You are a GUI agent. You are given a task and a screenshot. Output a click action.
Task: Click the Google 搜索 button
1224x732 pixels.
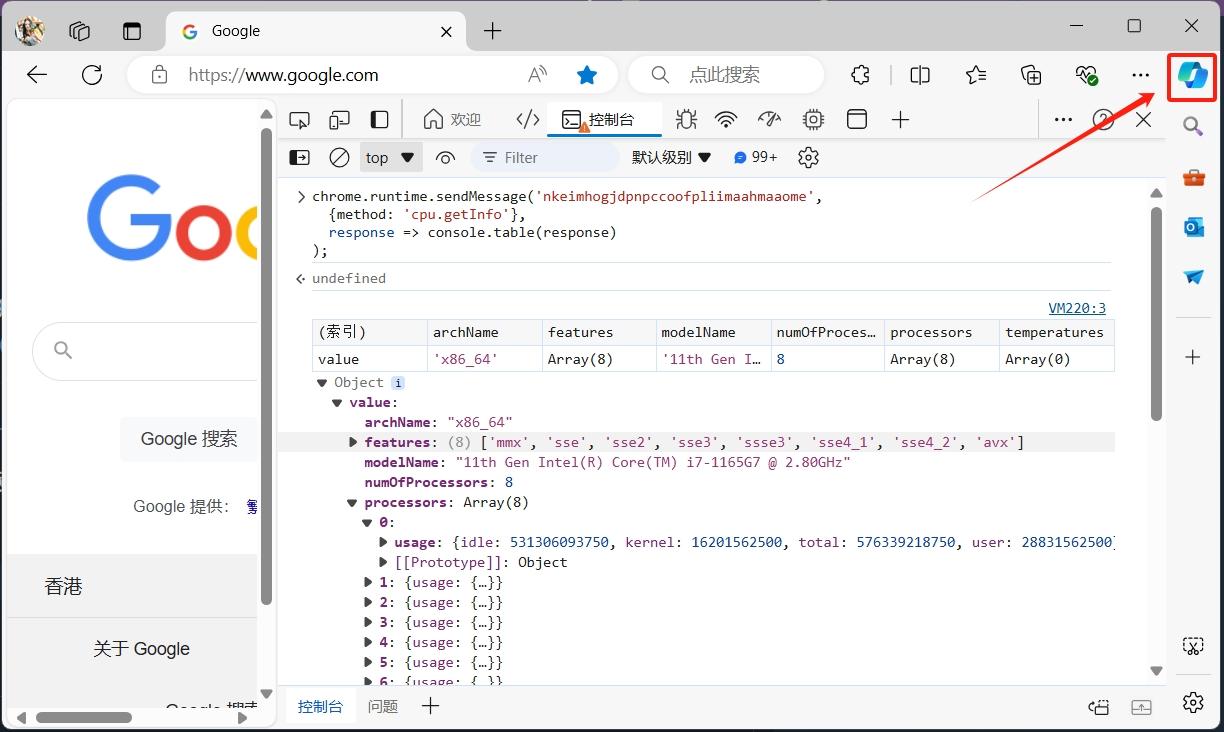pyautogui.click(x=189, y=439)
